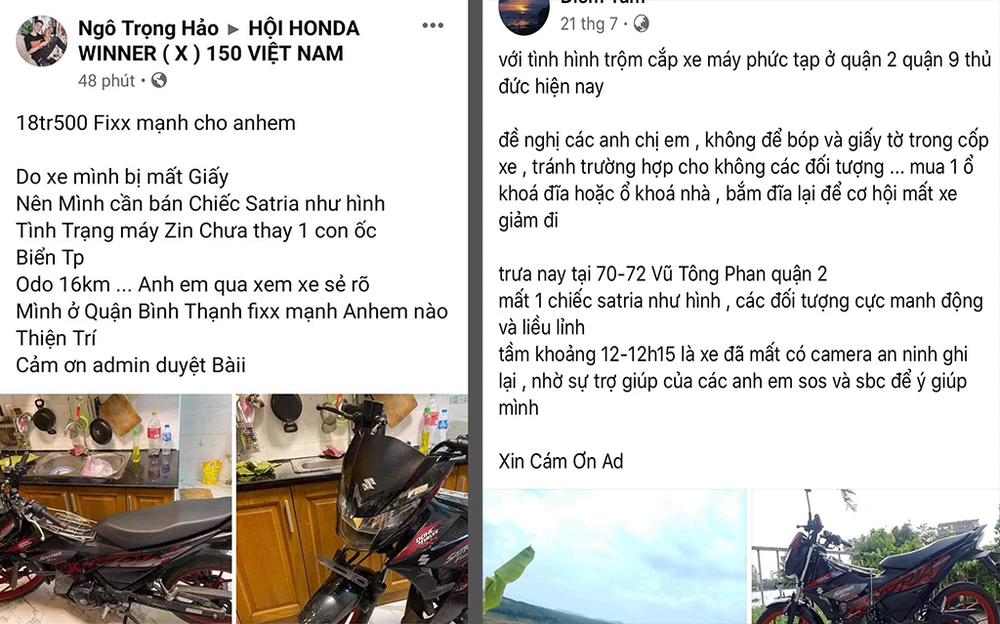The width and height of the screenshot is (1000, 624).
Task: Click the 18tr500 Fixx mạnh cho anhem line
Action: pyautogui.click(x=156, y=123)
